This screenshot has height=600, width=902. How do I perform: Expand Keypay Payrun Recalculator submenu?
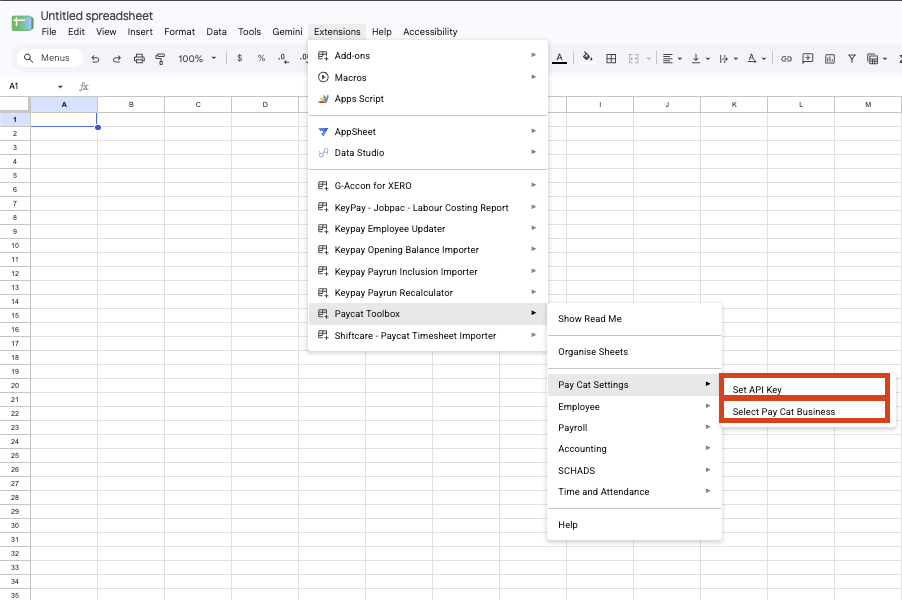[428, 293]
